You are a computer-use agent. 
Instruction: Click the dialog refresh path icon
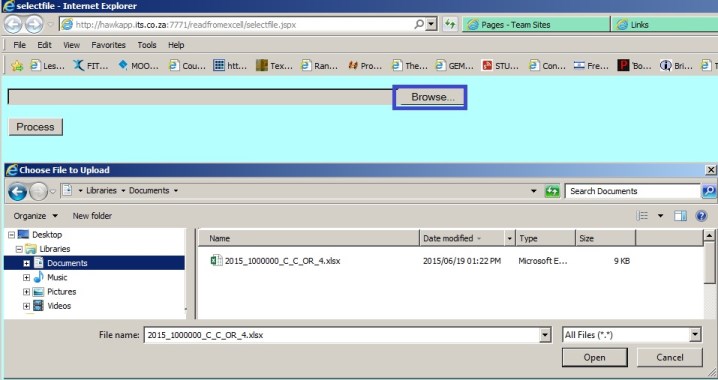click(552, 191)
